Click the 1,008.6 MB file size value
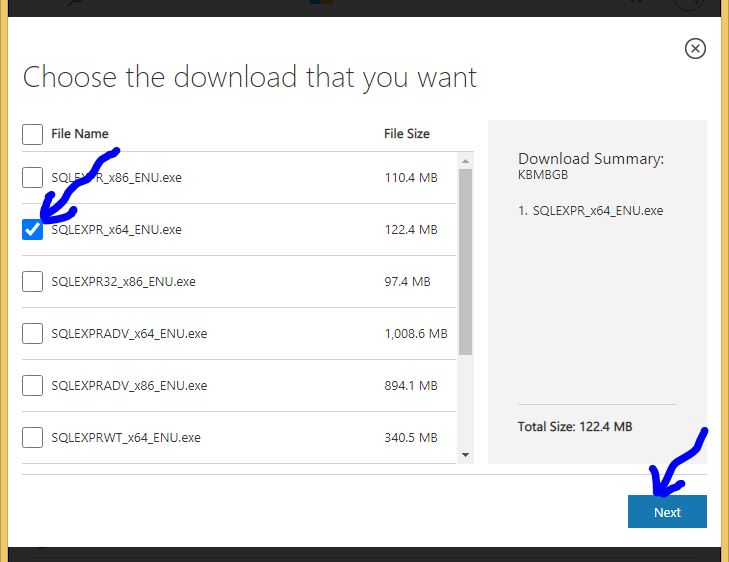729x562 pixels. 415,334
